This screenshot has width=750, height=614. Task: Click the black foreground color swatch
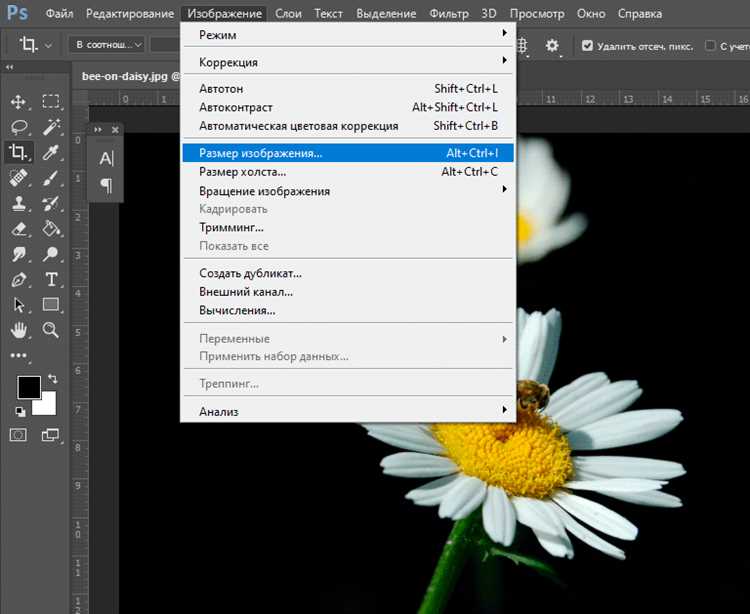(x=29, y=387)
